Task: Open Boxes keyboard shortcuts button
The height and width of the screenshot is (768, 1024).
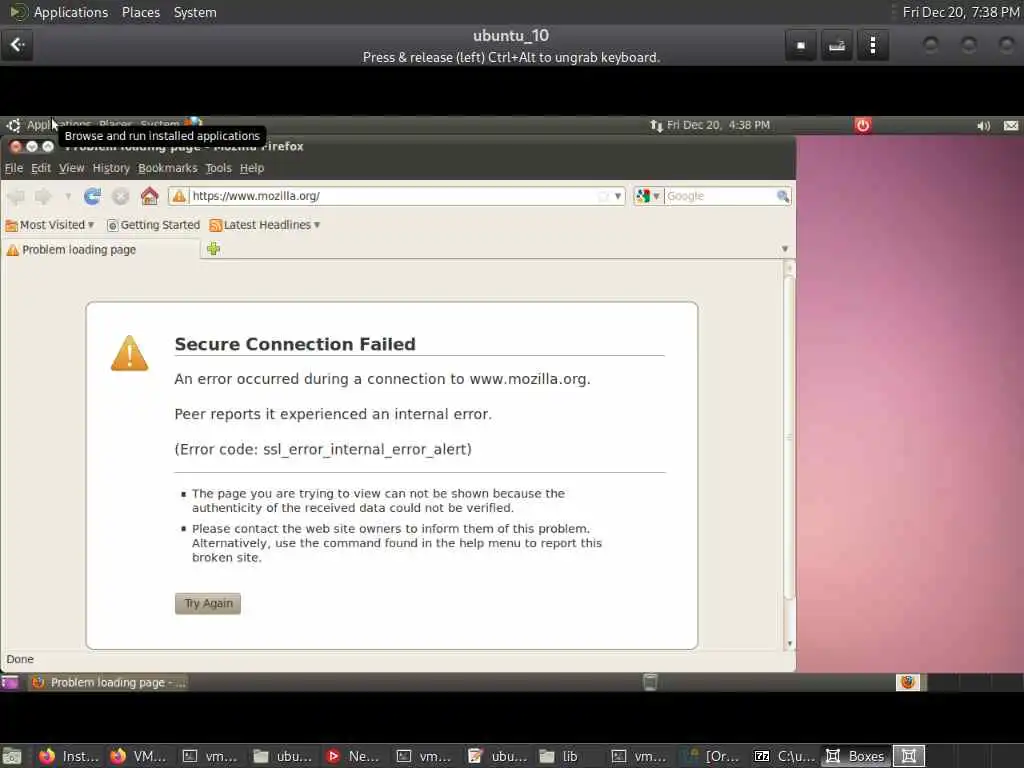Action: 837,45
